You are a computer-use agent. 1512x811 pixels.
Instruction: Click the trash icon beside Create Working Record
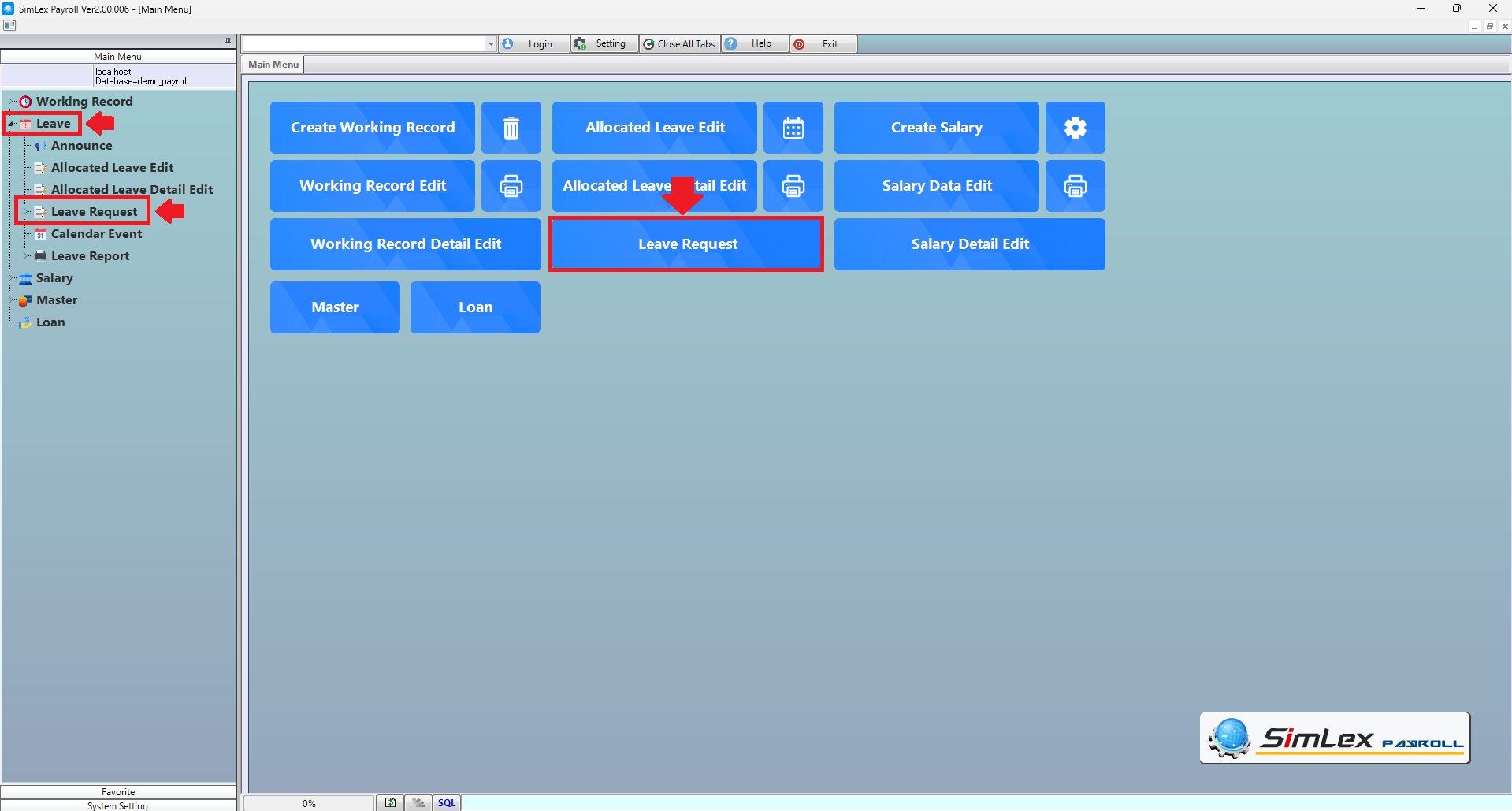pos(511,128)
